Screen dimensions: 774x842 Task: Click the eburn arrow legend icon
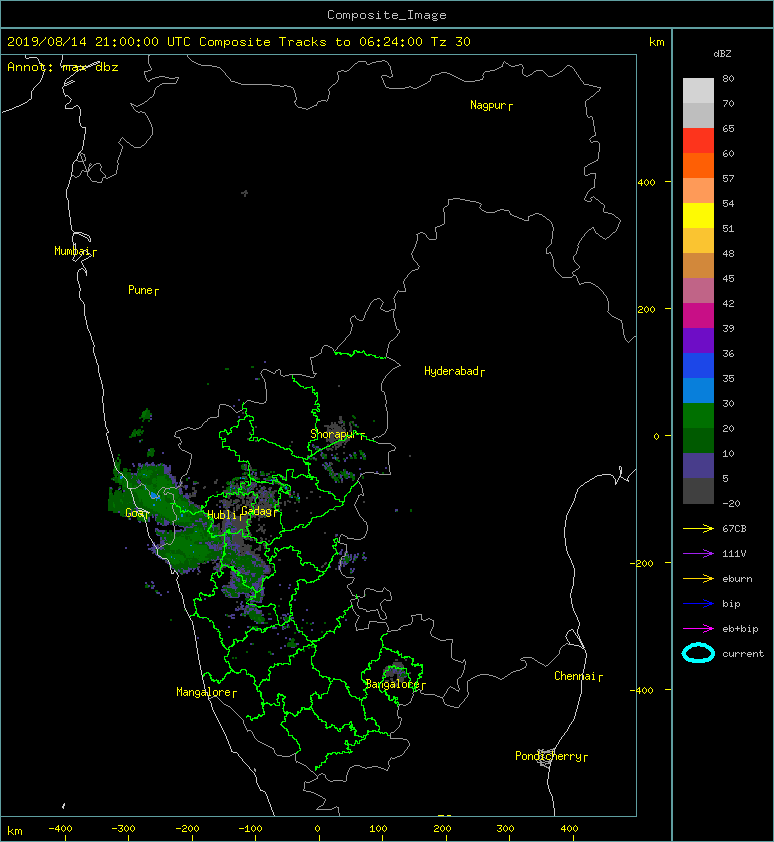point(698,579)
